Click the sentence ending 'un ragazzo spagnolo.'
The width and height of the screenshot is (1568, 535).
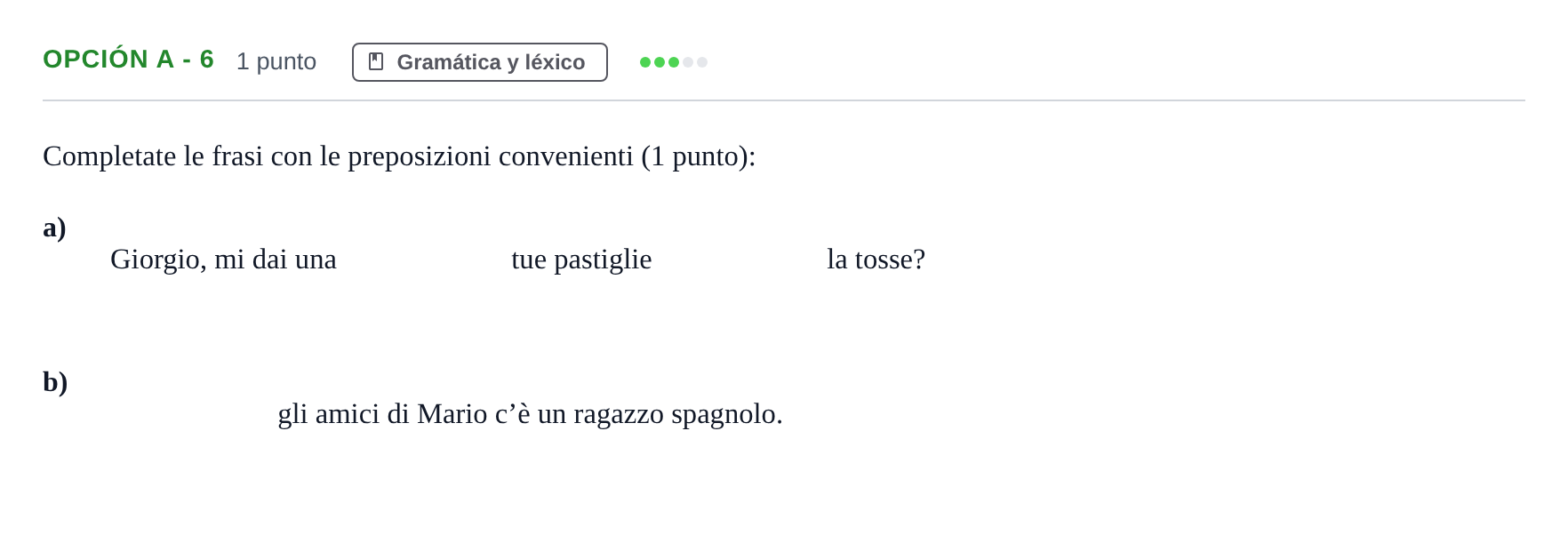pos(530,414)
